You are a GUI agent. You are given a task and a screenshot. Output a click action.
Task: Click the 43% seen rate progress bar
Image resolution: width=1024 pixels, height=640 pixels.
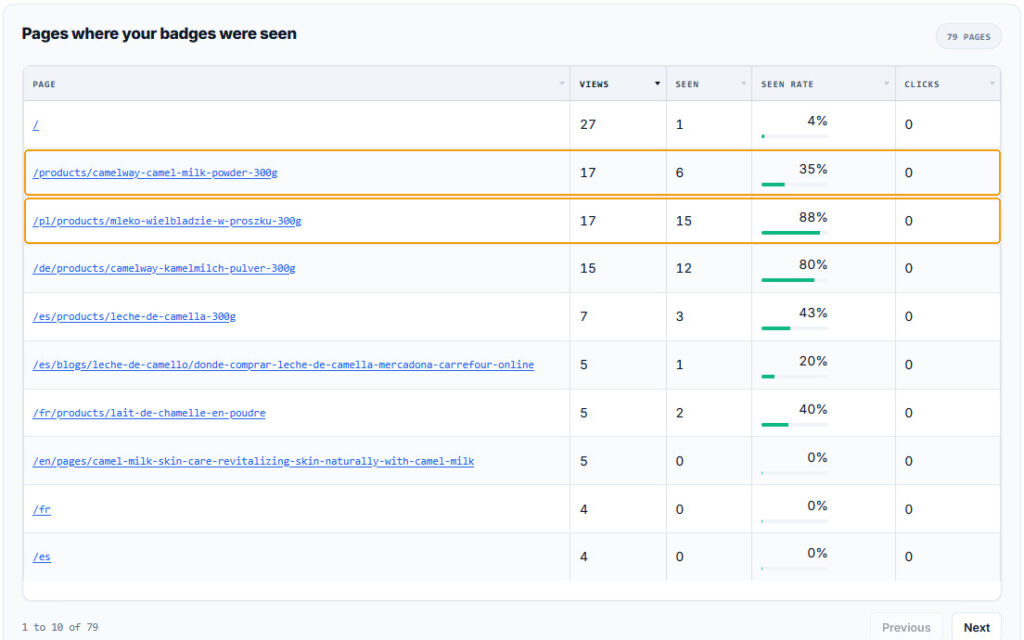point(794,328)
